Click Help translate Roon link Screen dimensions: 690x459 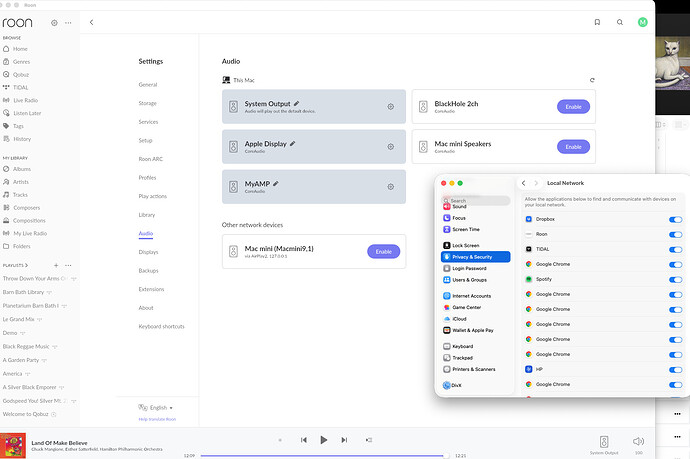coord(159,419)
